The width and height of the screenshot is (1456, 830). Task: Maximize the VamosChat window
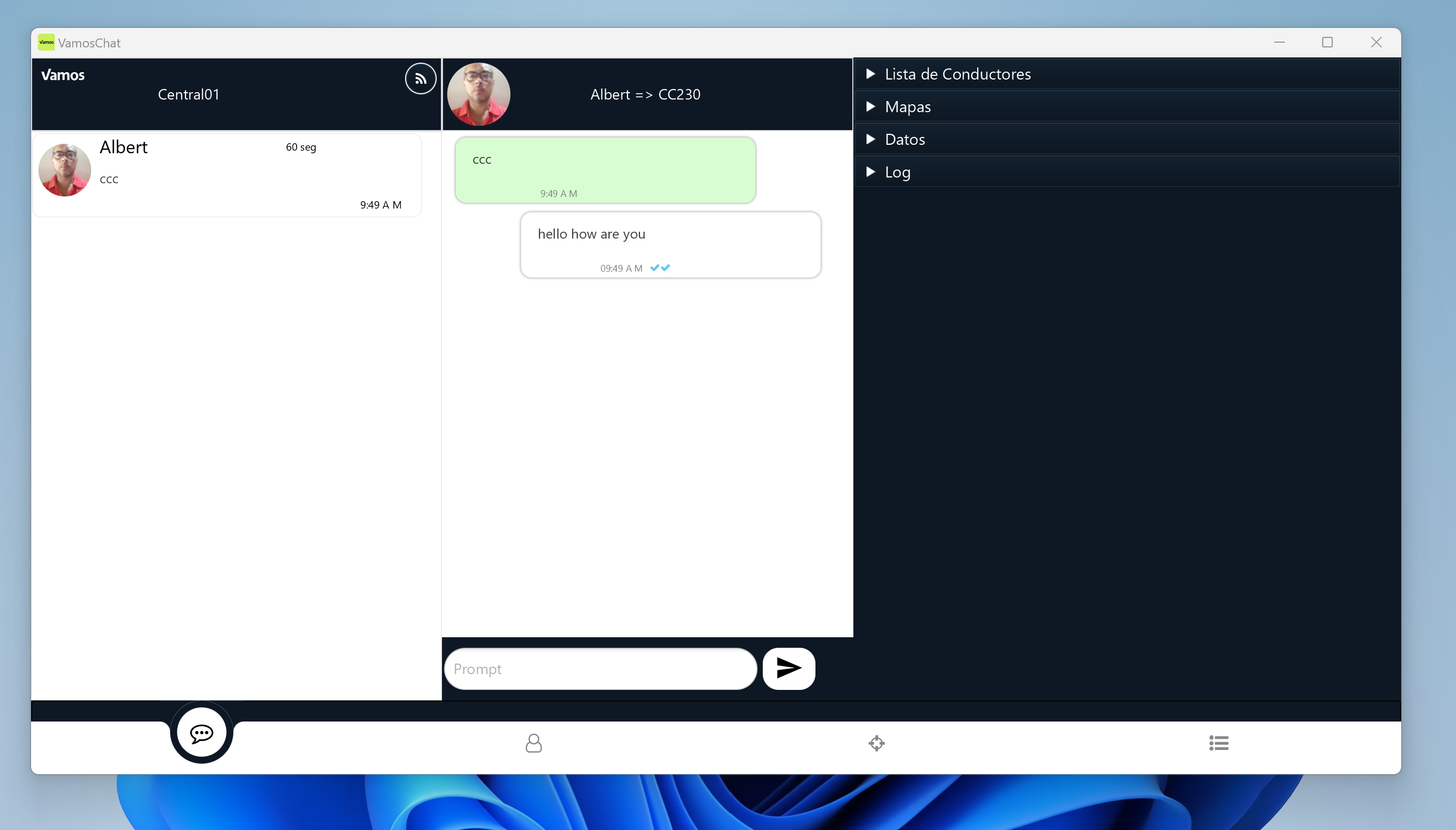pos(1327,43)
